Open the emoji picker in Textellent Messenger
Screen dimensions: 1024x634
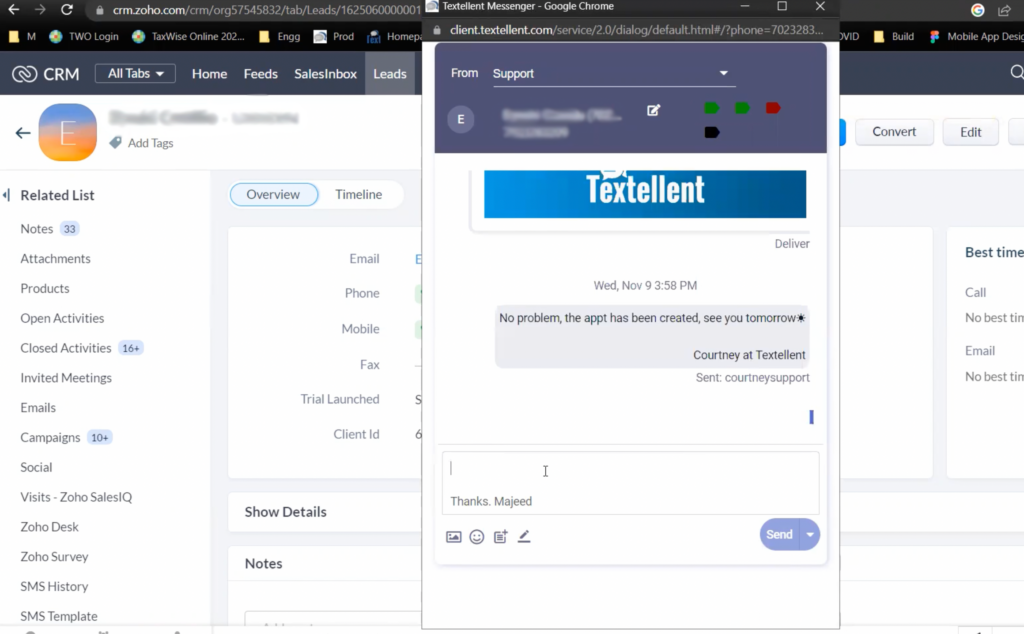(x=477, y=537)
